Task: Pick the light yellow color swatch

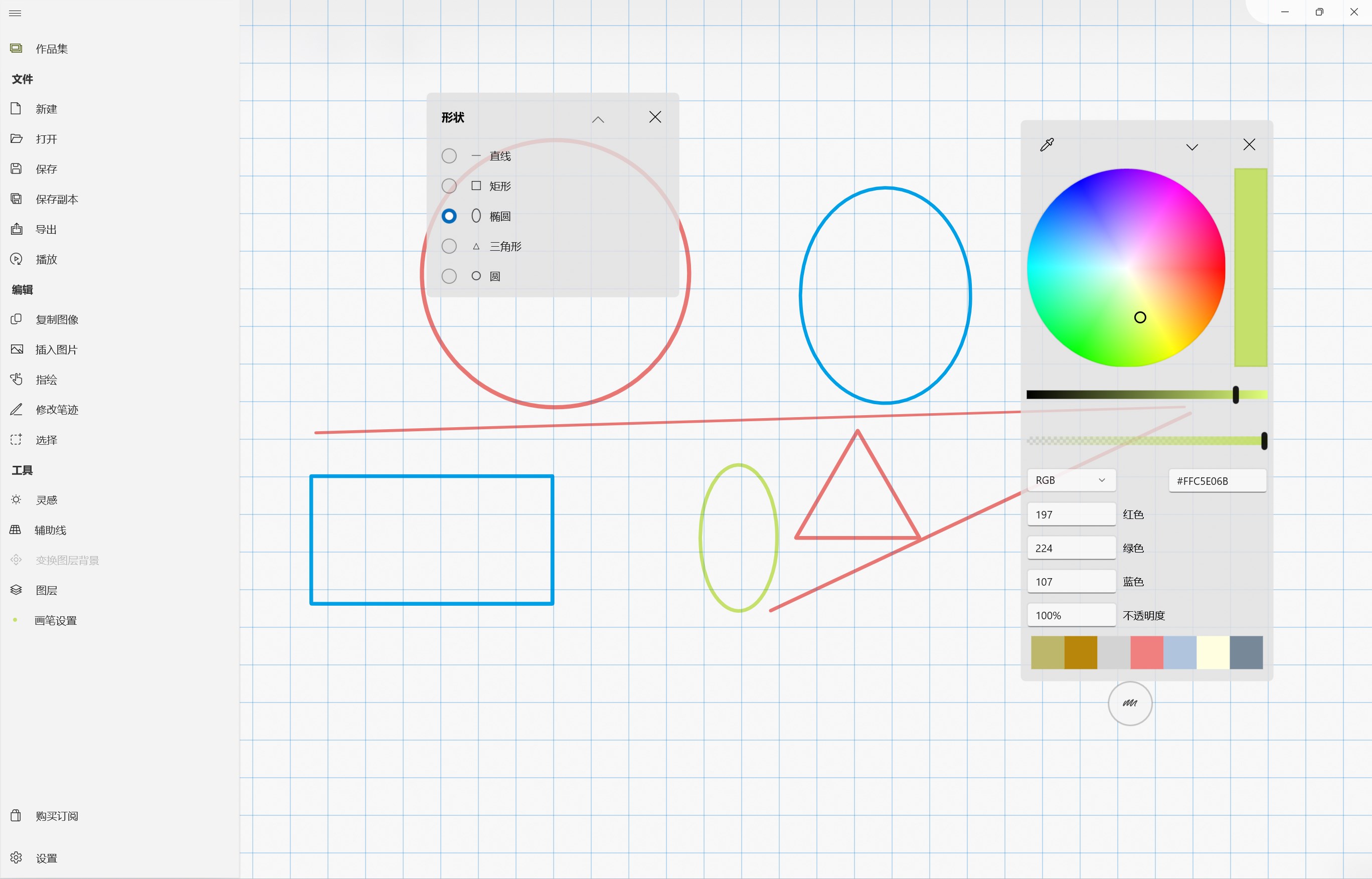Action: coord(1213,652)
